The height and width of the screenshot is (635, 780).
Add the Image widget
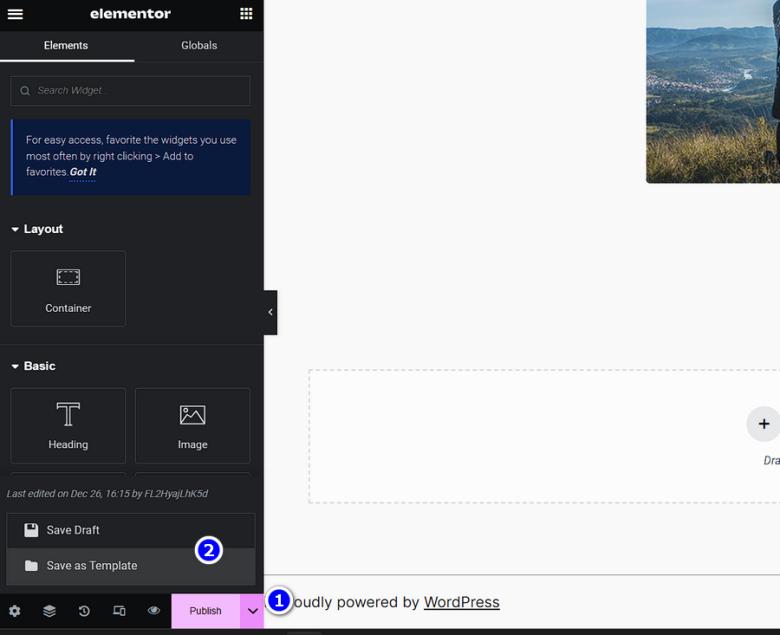pyautogui.click(x=193, y=426)
